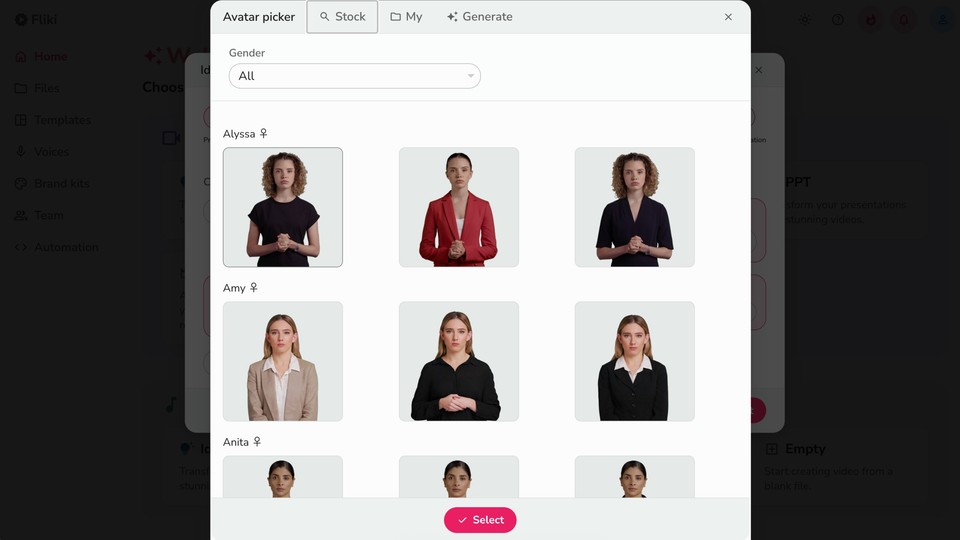Toggle light theme sun icon
Screen dimensions: 960x540
tap(804, 20)
